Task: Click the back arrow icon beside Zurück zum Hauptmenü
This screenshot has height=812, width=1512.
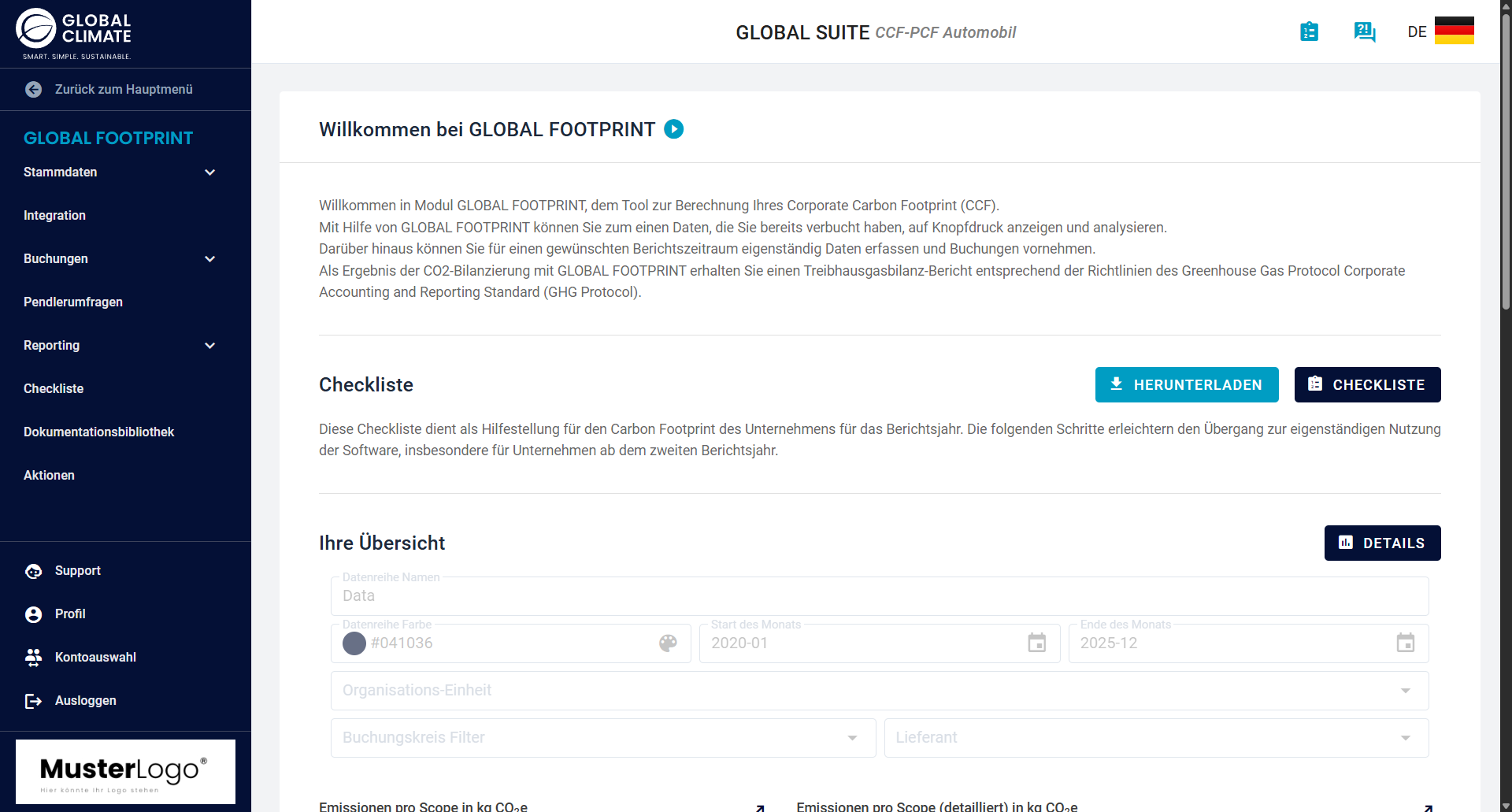Action: 33,90
